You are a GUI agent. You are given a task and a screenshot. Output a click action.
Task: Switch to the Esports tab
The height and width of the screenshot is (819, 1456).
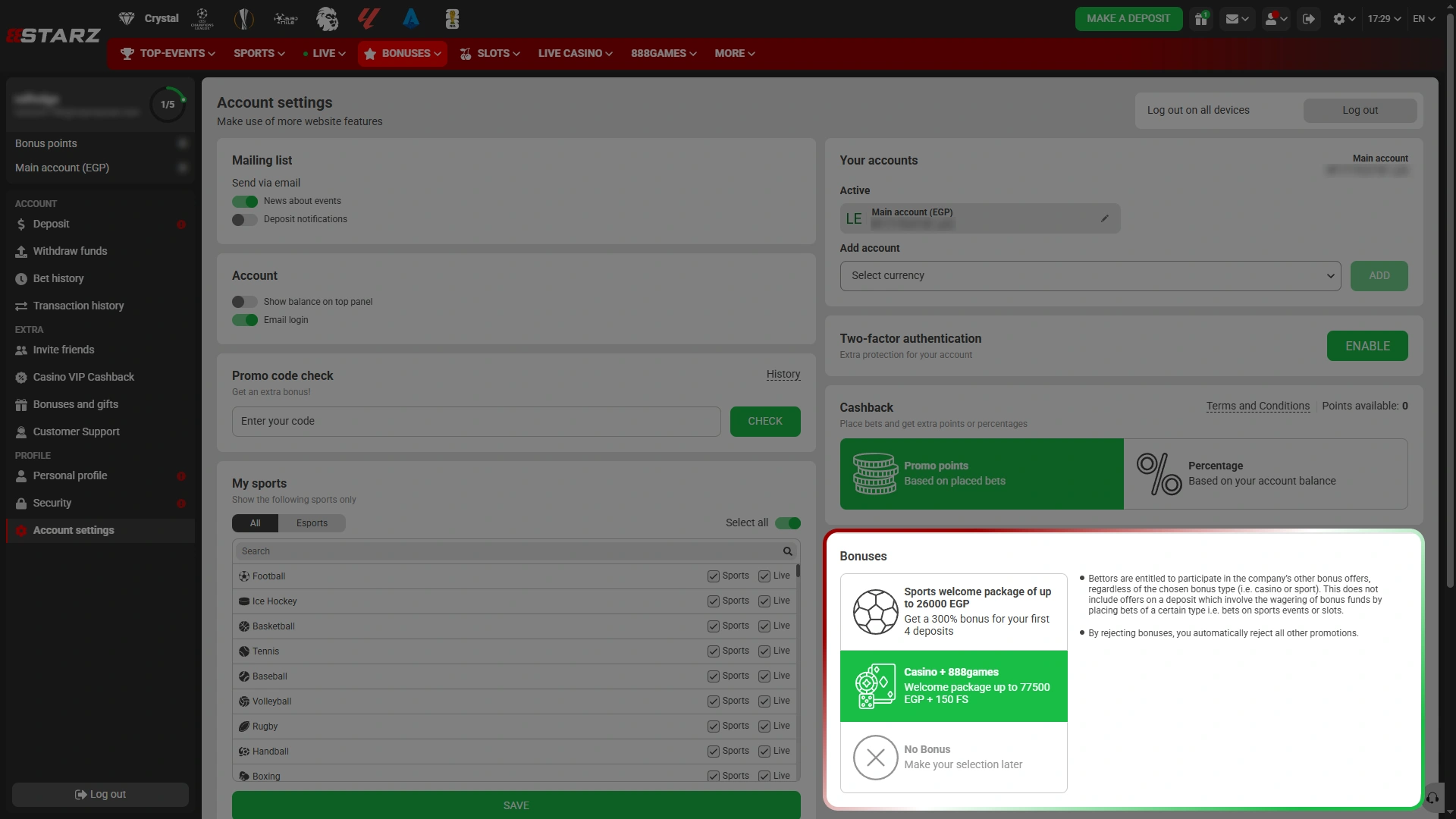[312, 523]
